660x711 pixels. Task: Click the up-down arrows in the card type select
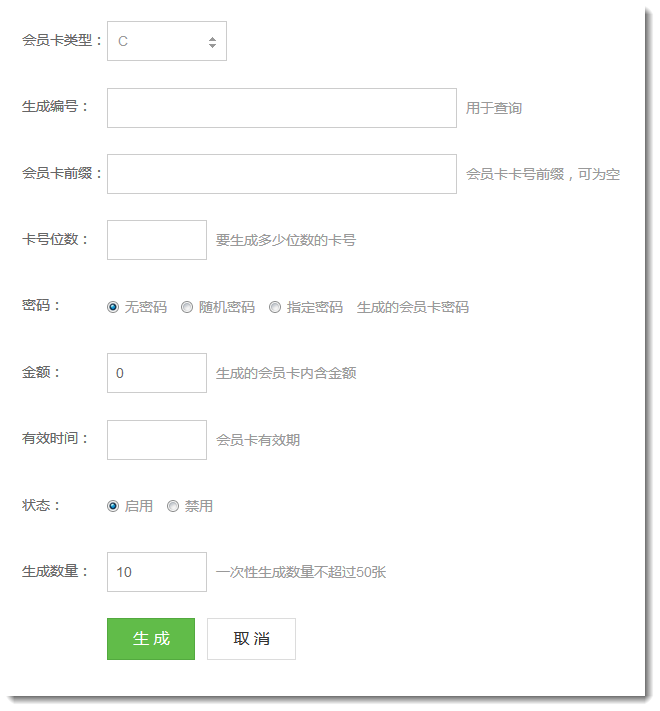pyautogui.click(x=212, y=42)
